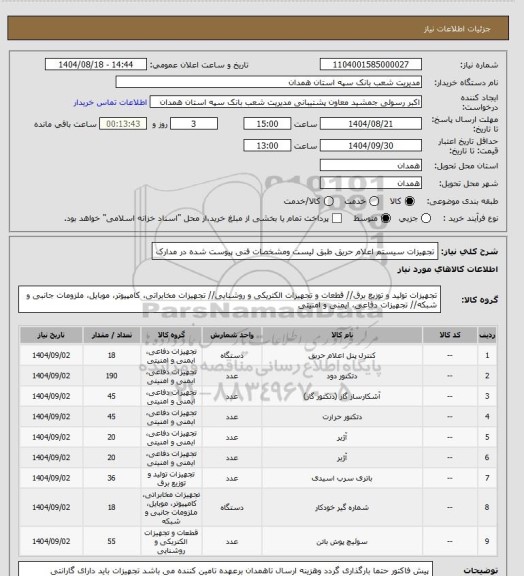Click the سوئیچ پوش باتن item name

(x=342, y=541)
